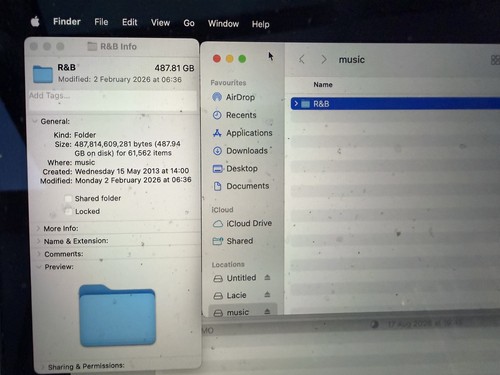Image resolution: width=500 pixels, height=375 pixels.
Task: Click the iCloud Drive cloud icon
Action: point(218,224)
